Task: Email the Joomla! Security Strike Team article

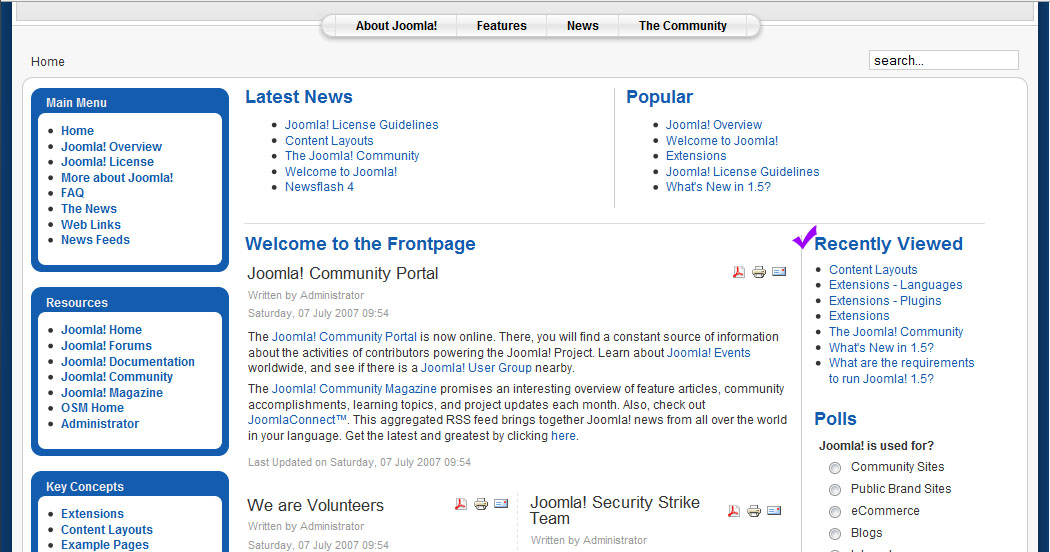Action: point(774,510)
